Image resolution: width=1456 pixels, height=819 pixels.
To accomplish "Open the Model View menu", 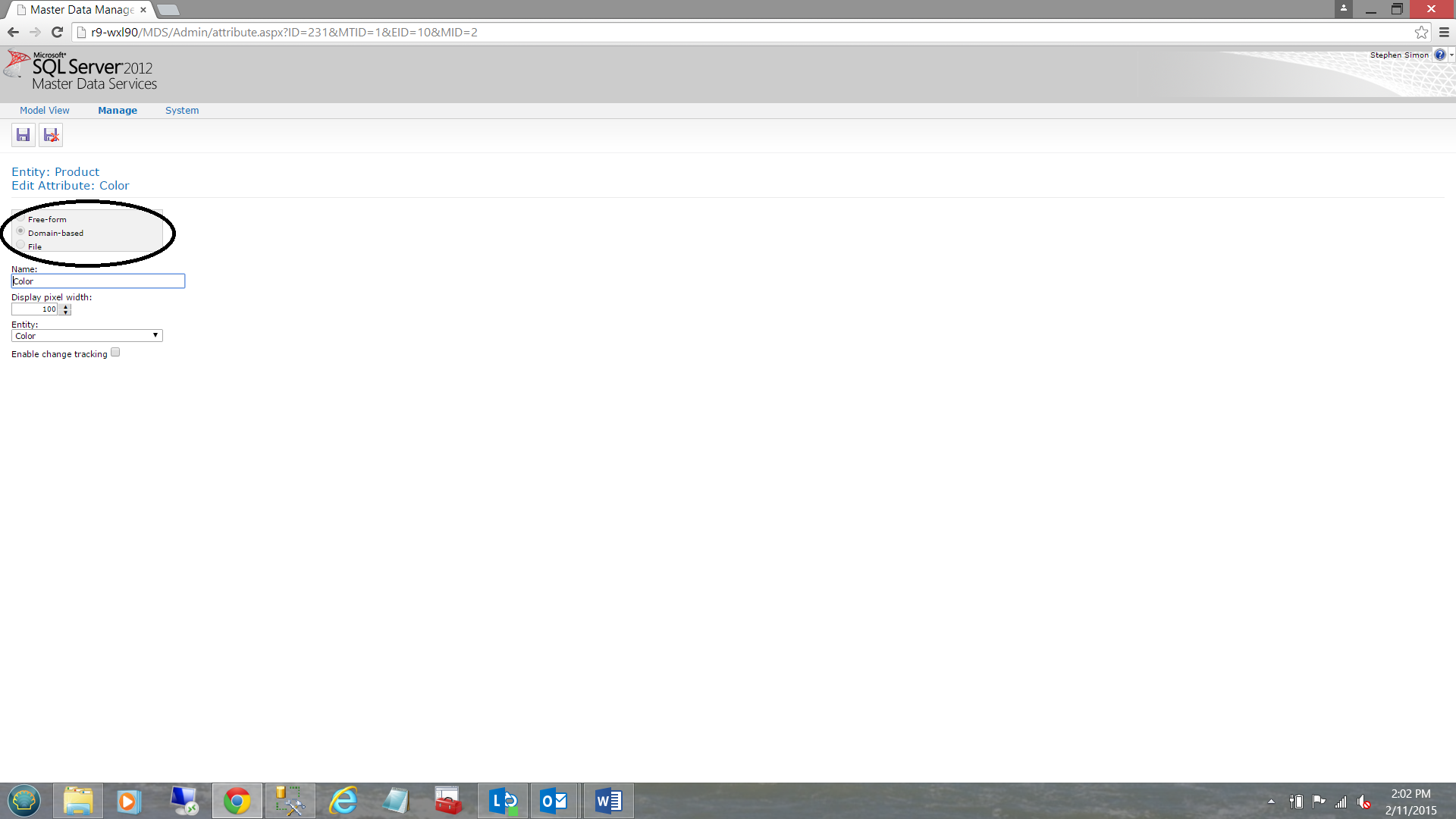I will [x=44, y=110].
